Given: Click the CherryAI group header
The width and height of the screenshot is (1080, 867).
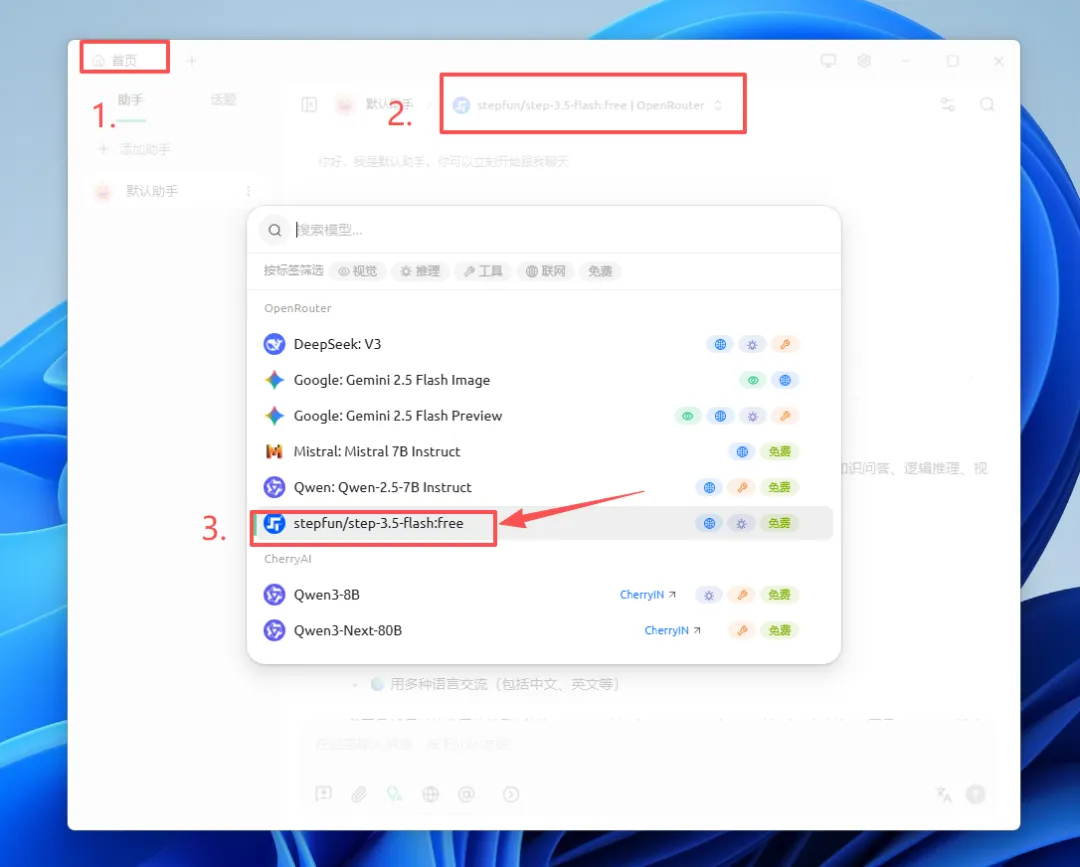Looking at the screenshot, I should (x=288, y=559).
